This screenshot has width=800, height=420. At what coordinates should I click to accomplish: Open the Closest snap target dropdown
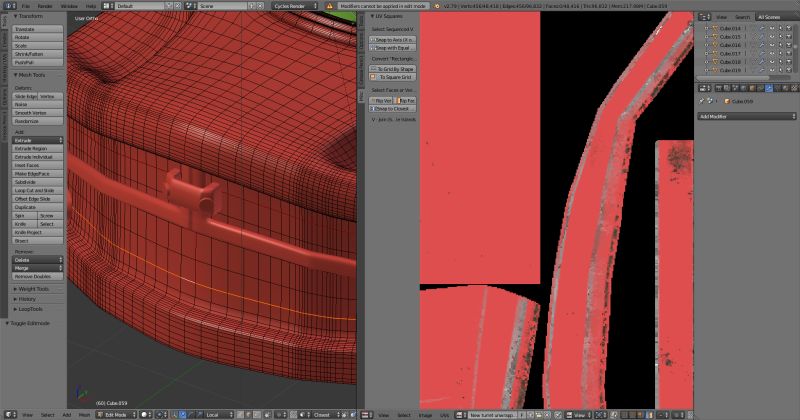click(325, 414)
